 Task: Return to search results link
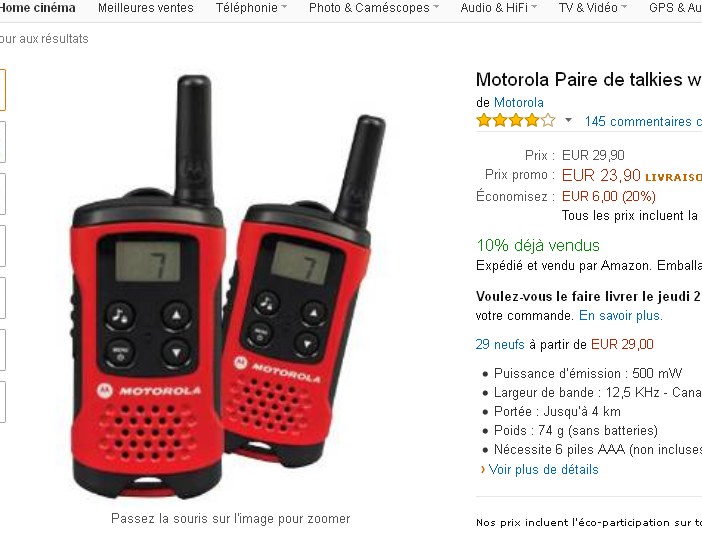(x=44, y=39)
